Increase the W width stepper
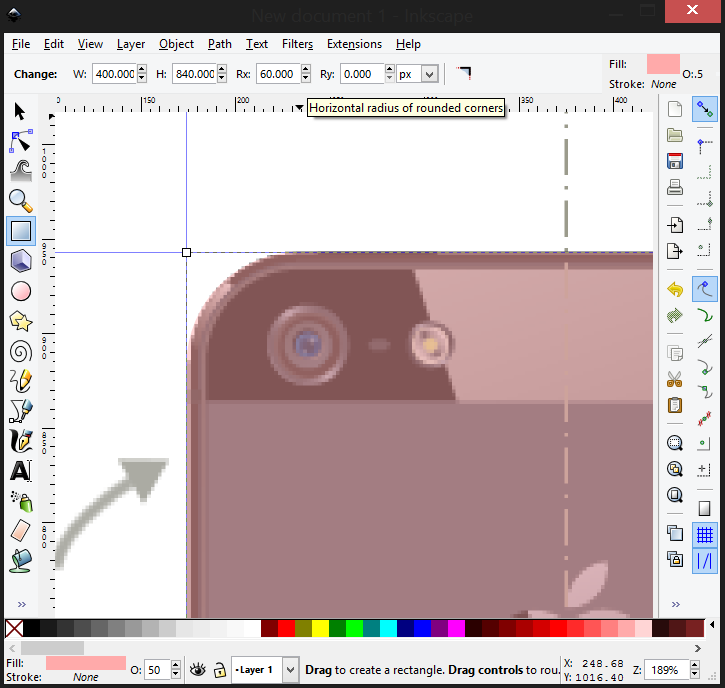The height and width of the screenshot is (688, 725). (142, 69)
